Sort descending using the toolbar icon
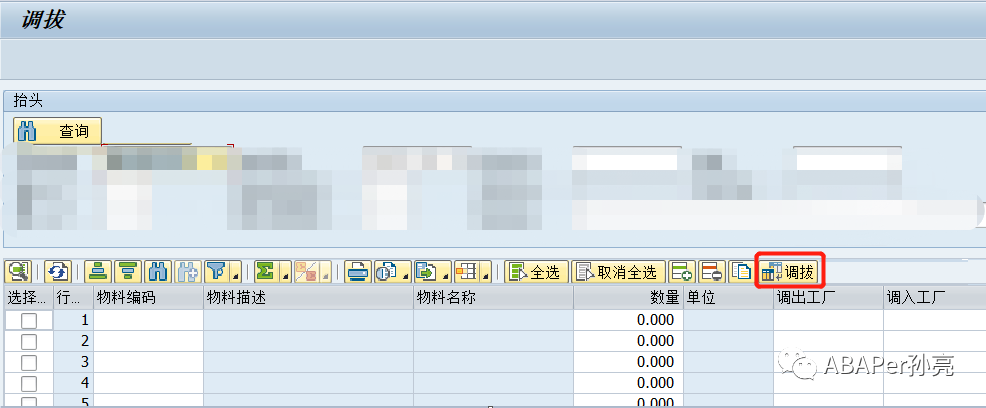Screen dimensions: 986x408 point(128,272)
